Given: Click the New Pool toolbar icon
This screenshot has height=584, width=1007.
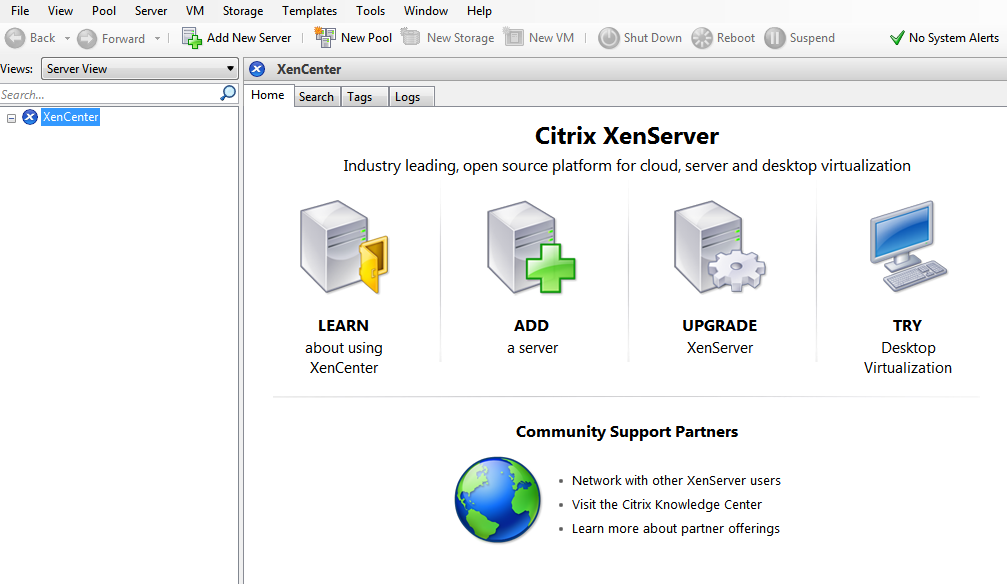Looking at the screenshot, I should pyautogui.click(x=325, y=38).
